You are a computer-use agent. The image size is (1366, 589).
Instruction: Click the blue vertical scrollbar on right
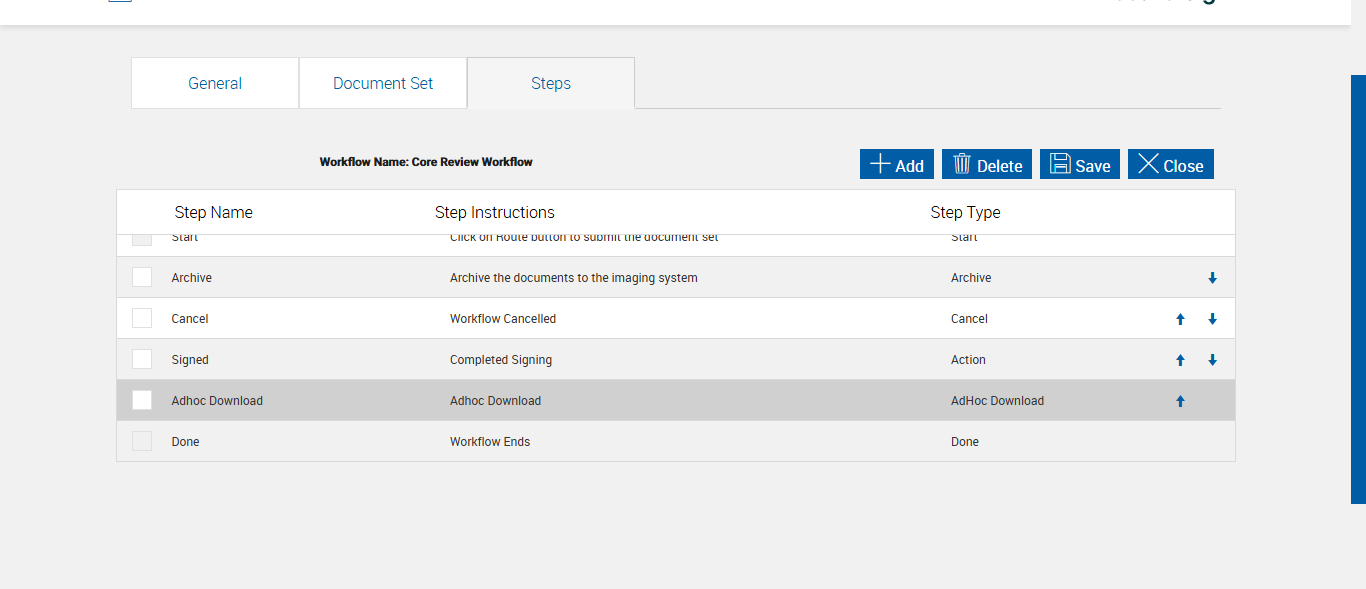click(1358, 288)
